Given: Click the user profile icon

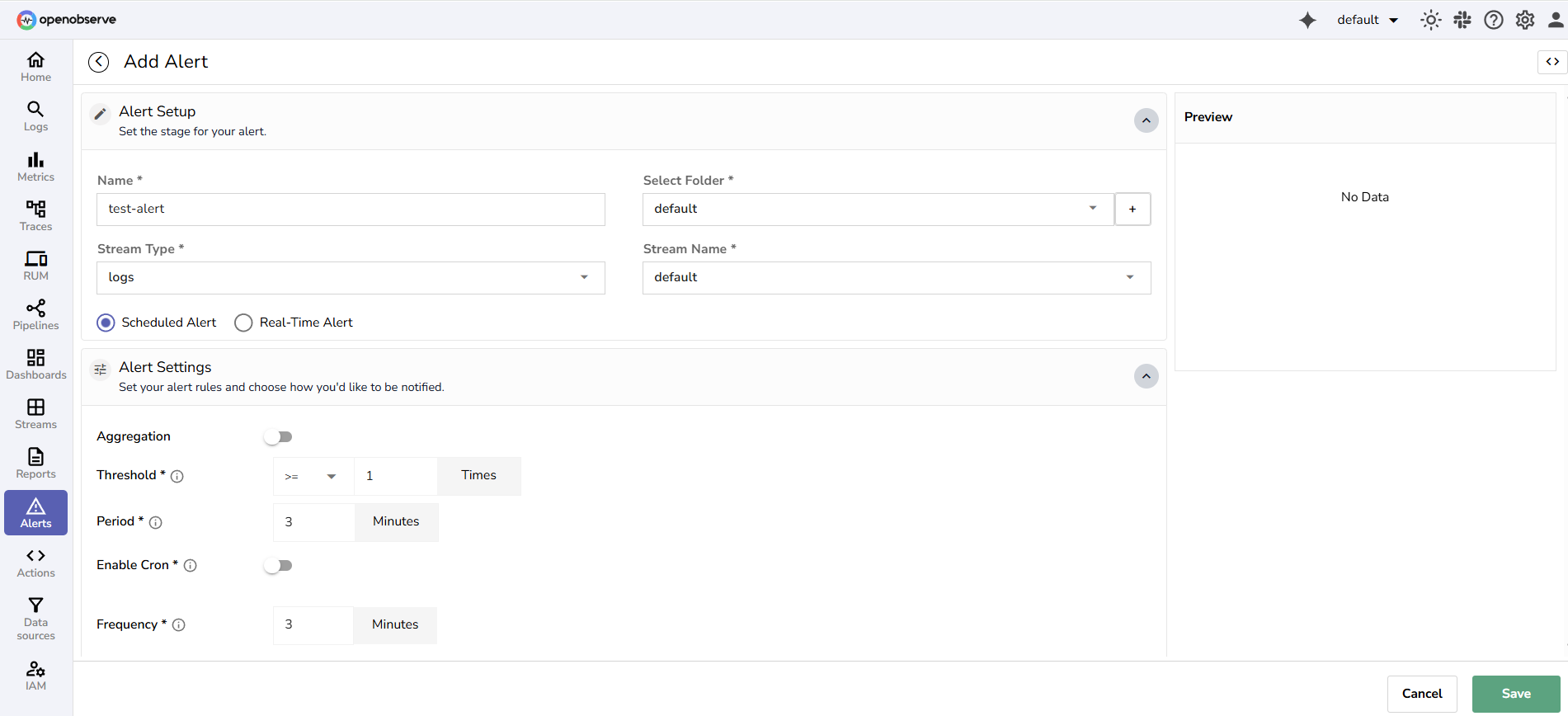Looking at the screenshot, I should pyautogui.click(x=1556, y=20).
